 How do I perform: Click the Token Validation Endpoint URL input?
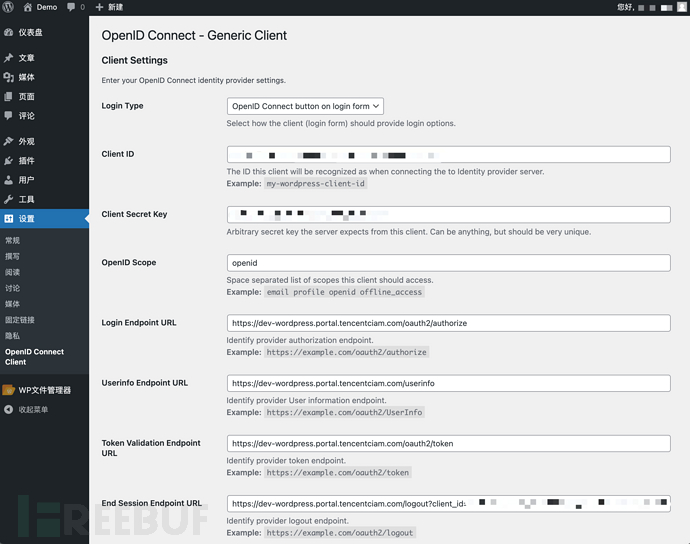tap(448, 443)
